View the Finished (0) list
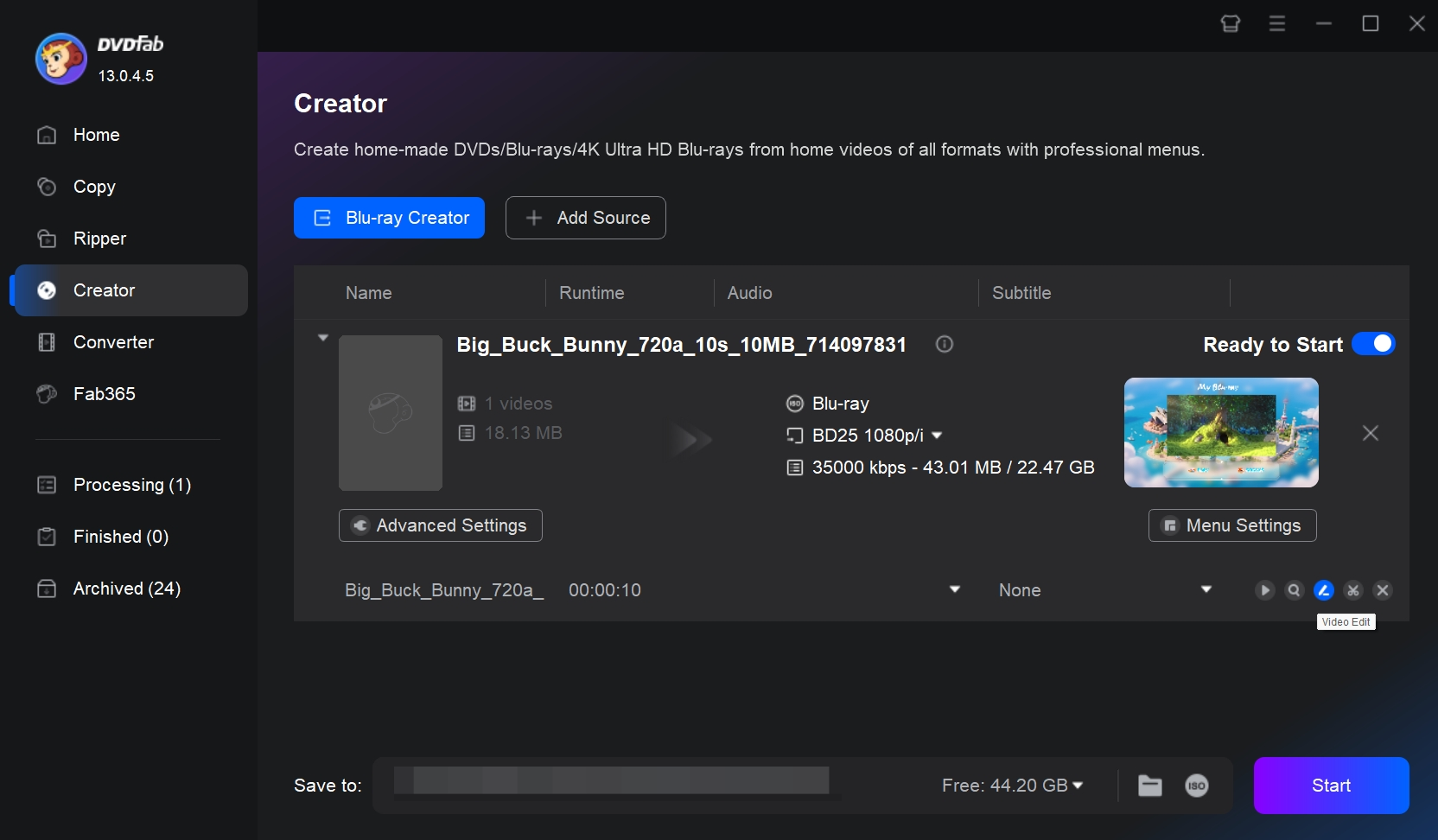The image size is (1438, 840). click(131, 537)
